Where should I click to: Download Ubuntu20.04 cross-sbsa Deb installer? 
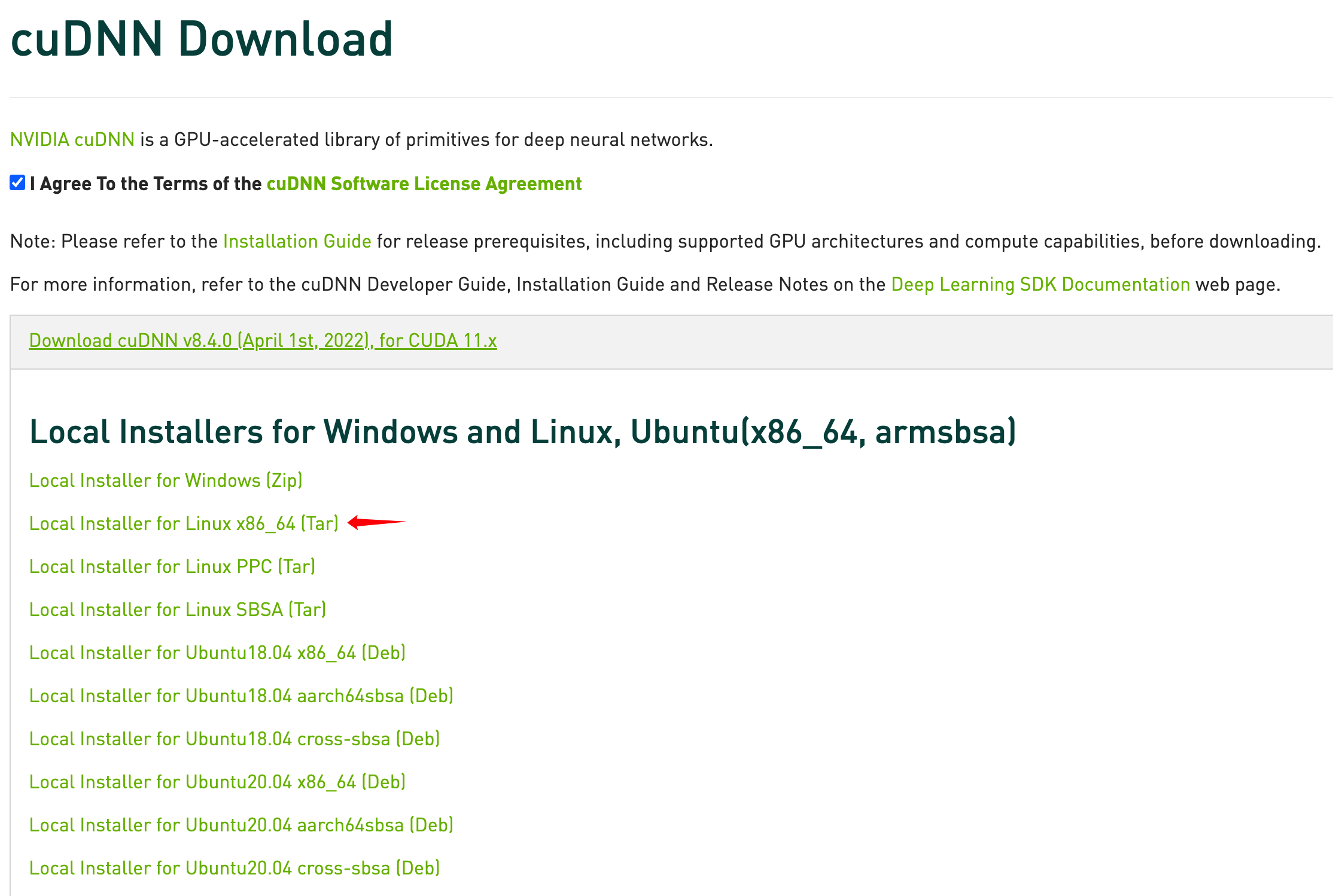235,868
